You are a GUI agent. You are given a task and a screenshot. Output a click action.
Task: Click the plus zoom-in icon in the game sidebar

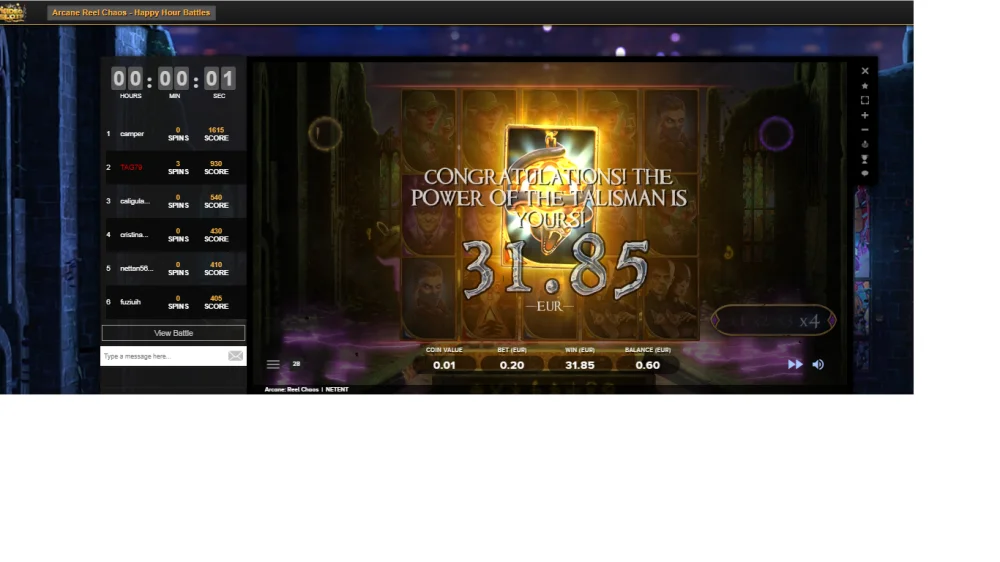[x=865, y=115]
